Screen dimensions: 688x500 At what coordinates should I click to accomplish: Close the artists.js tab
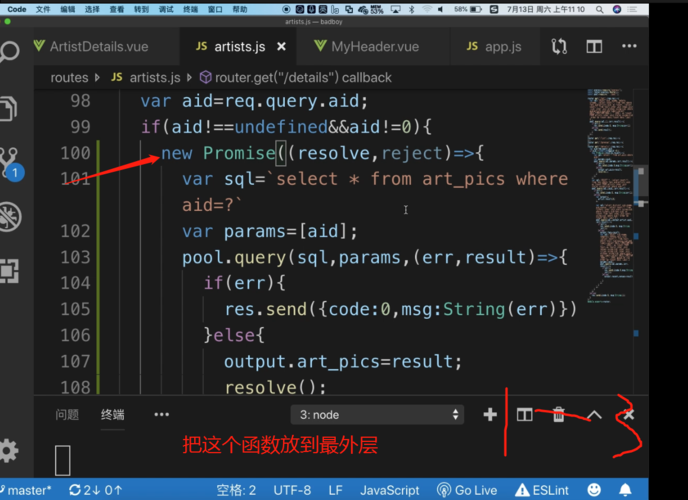coord(281,46)
